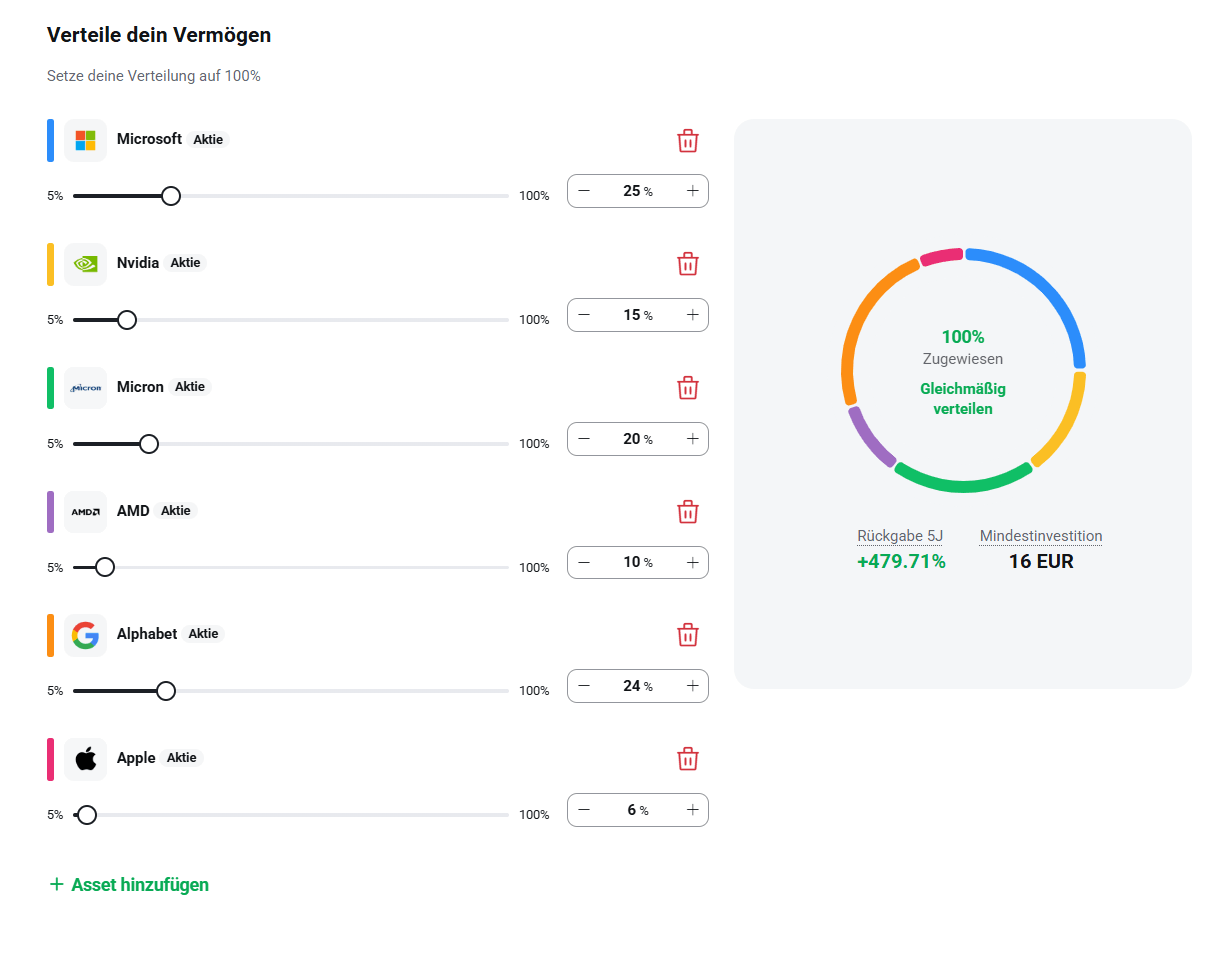The height and width of the screenshot is (953, 1213).
Task: Click the purple AMD donut segment
Action: pyautogui.click(x=867, y=438)
